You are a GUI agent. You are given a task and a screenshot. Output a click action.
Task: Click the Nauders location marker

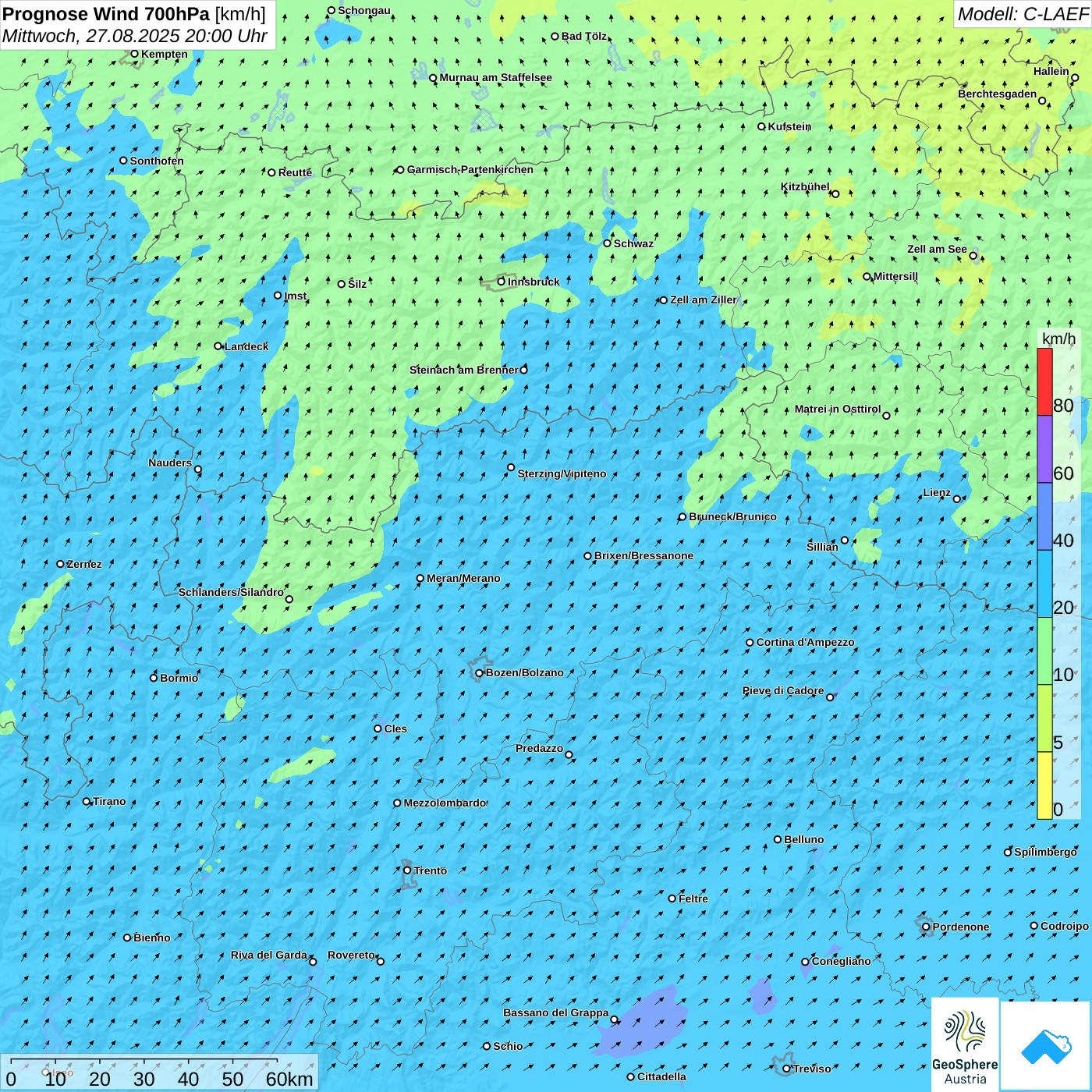coord(198,470)
